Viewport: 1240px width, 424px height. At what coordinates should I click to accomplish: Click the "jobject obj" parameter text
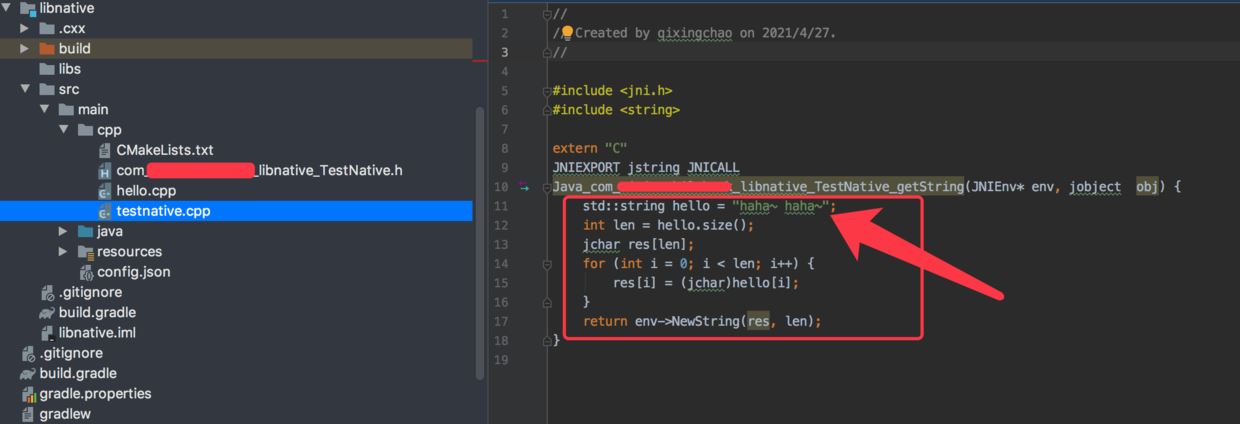[1112, 187]
